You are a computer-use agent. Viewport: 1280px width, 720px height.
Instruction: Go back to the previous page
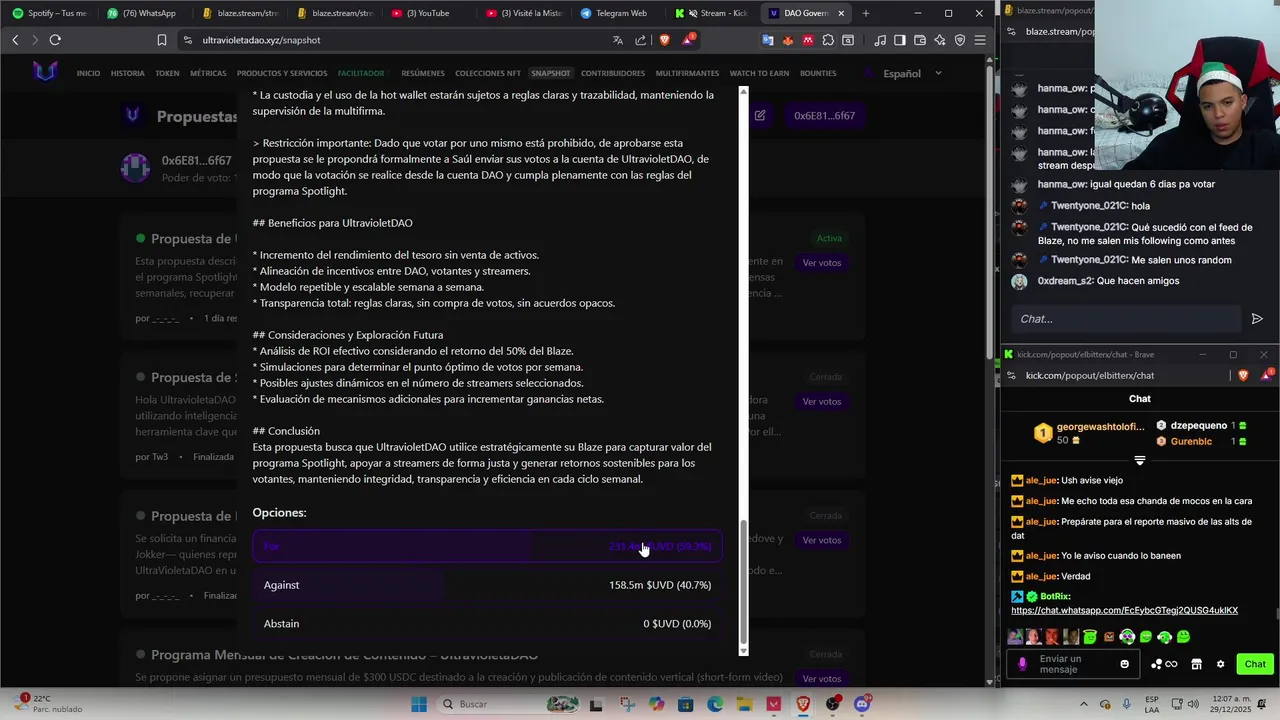(x=15, y=40)
